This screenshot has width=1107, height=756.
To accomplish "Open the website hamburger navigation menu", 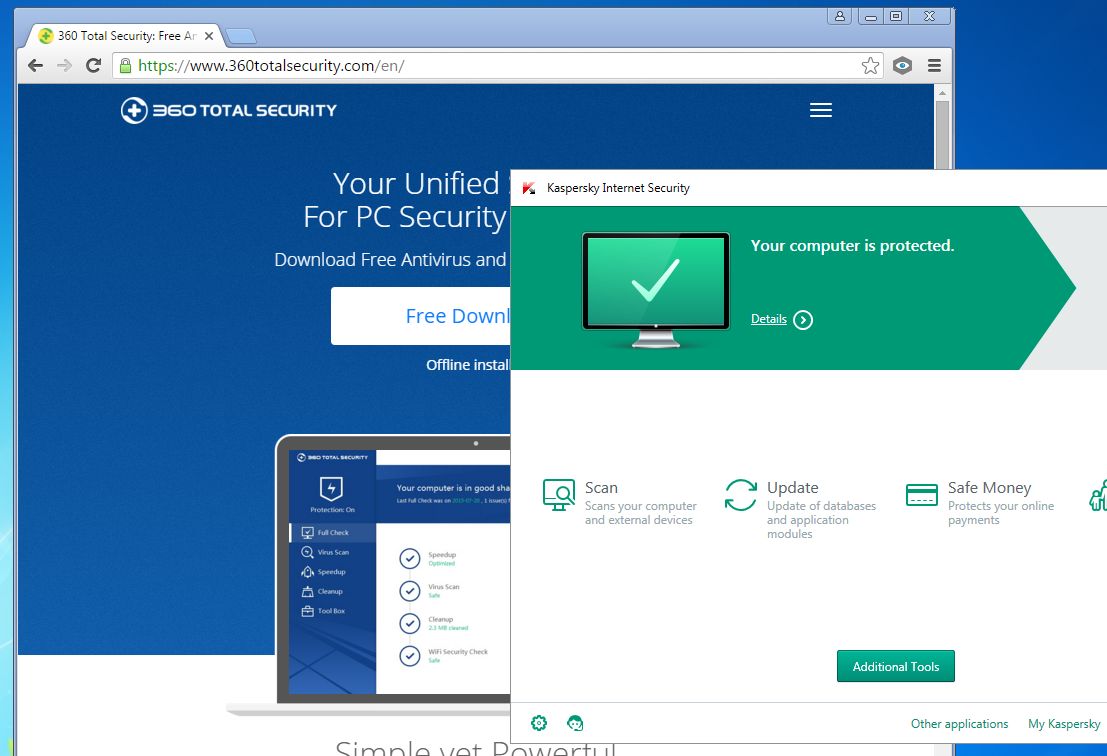I will [x=820, y=110].
